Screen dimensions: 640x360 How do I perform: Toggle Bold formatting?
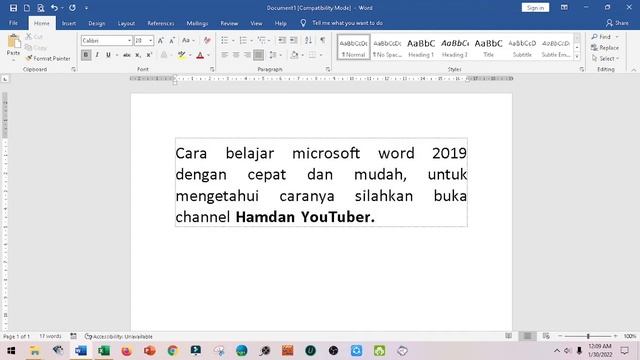tap(86, 55)
